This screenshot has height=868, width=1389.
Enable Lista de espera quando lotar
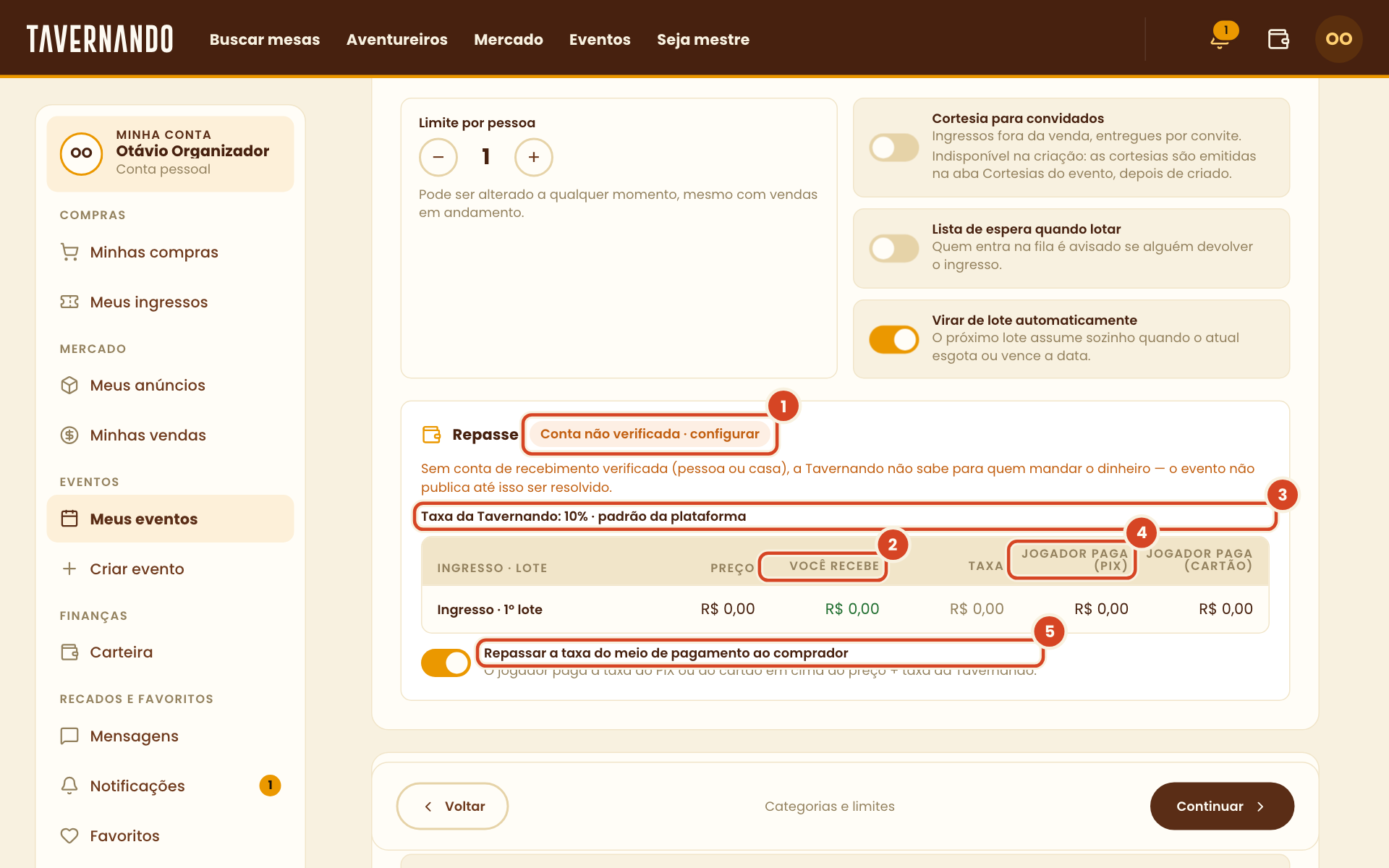tap(894, 248)
